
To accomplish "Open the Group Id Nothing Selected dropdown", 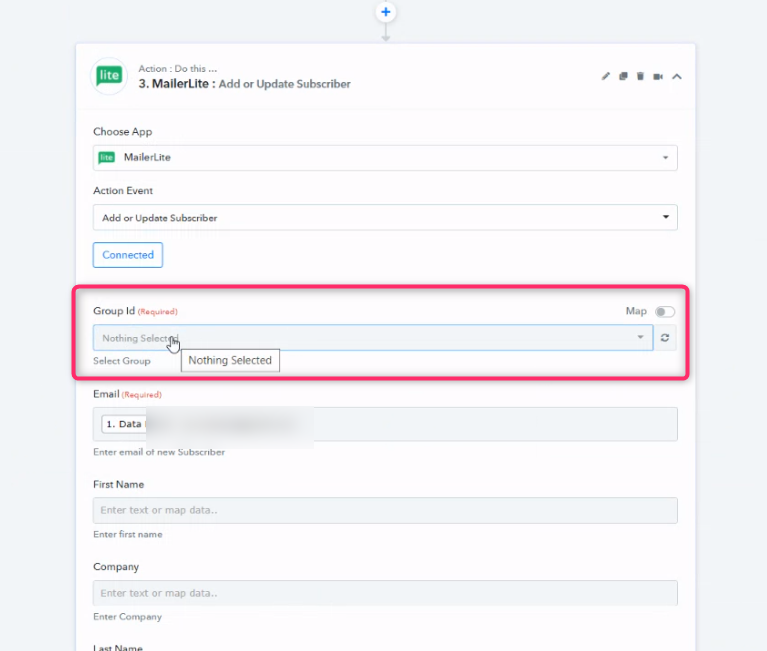I will tap(373, 337).
